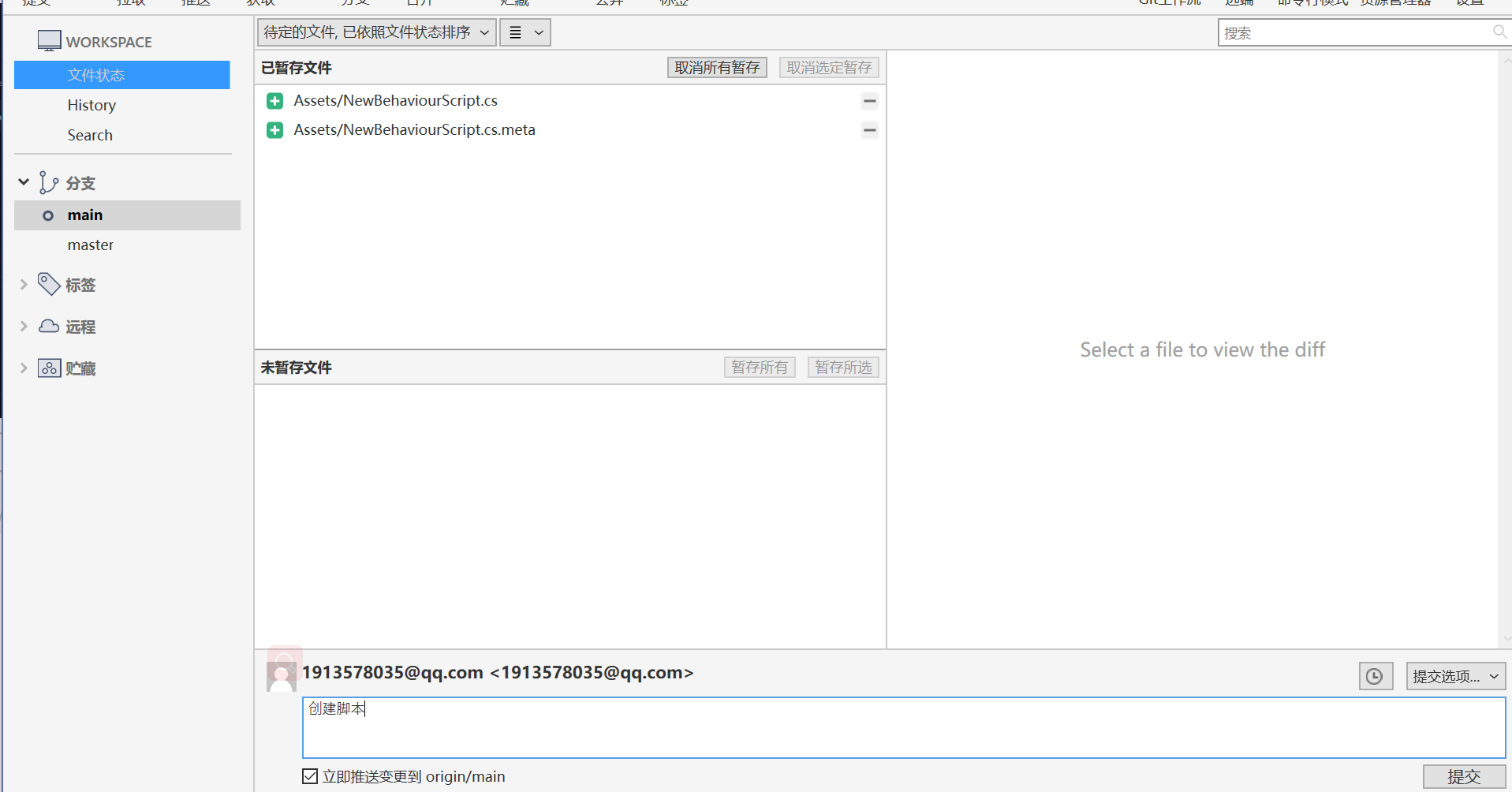The image size is (1512, 792).
Task: Click the tag icon beside 标签
Action: click(49, 284)
